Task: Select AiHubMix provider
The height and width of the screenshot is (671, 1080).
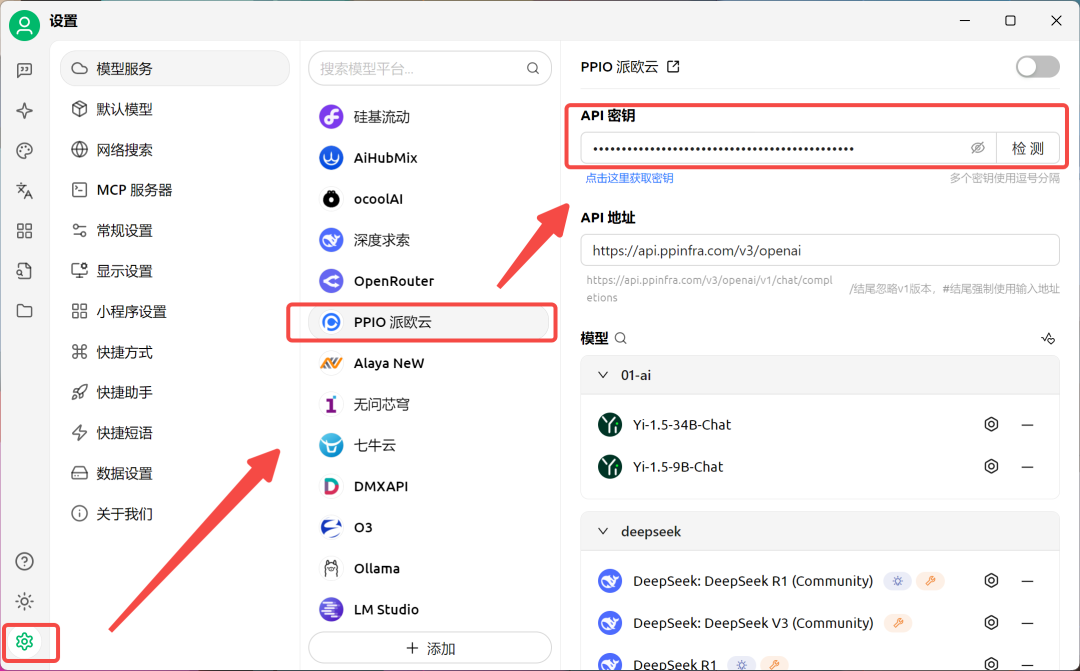Action: [429, 158]
